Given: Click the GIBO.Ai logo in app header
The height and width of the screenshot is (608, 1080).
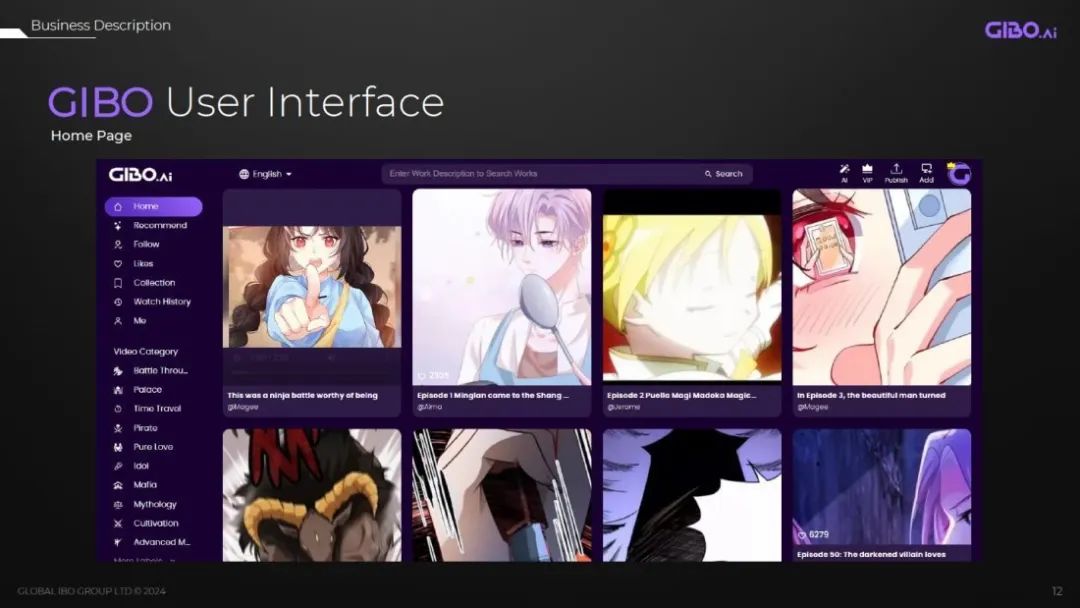Looking at the screenshot, I should (x=140, y=175).
